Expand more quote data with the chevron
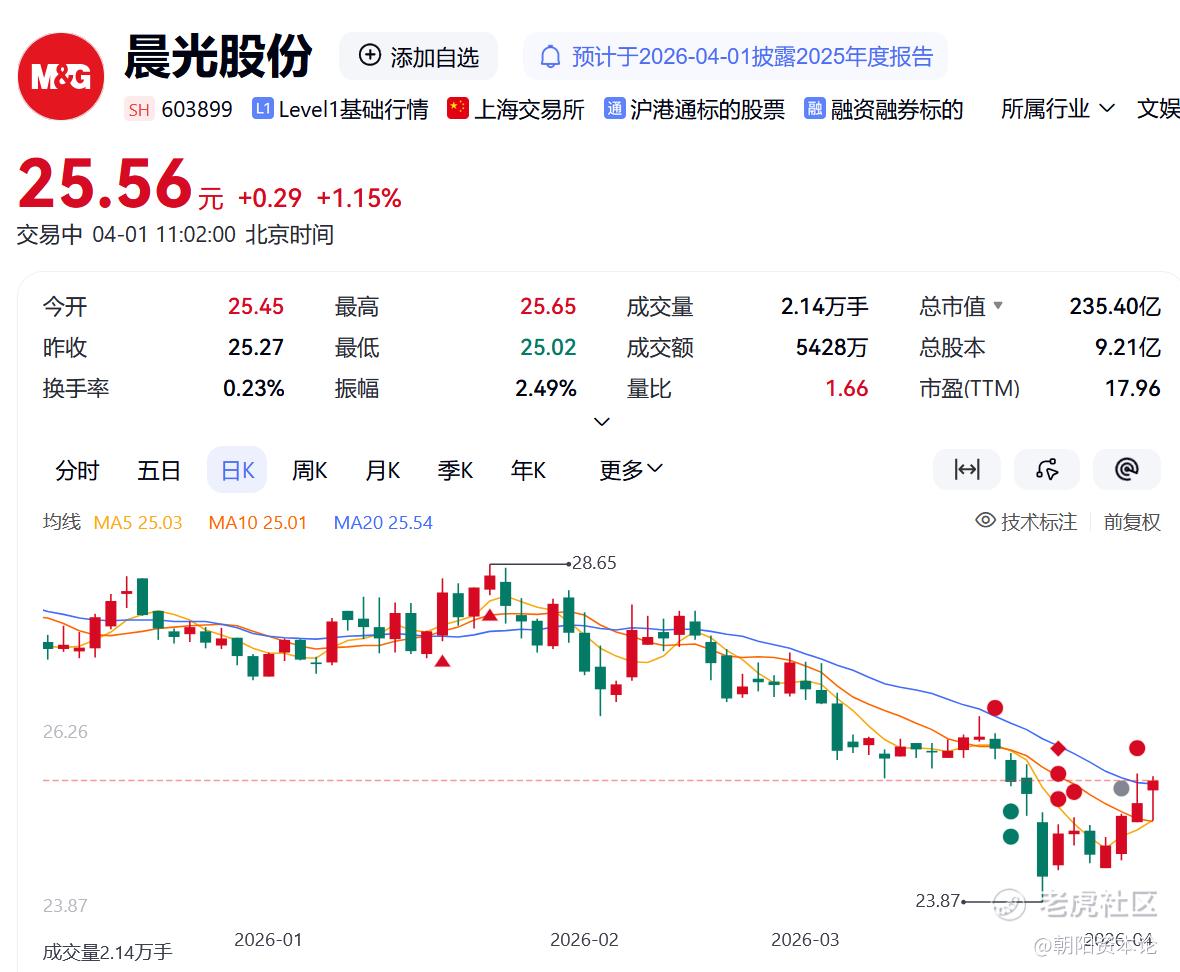Image resolution: width=1180 pixels, height=972 pixels. (x=602, y=422)
